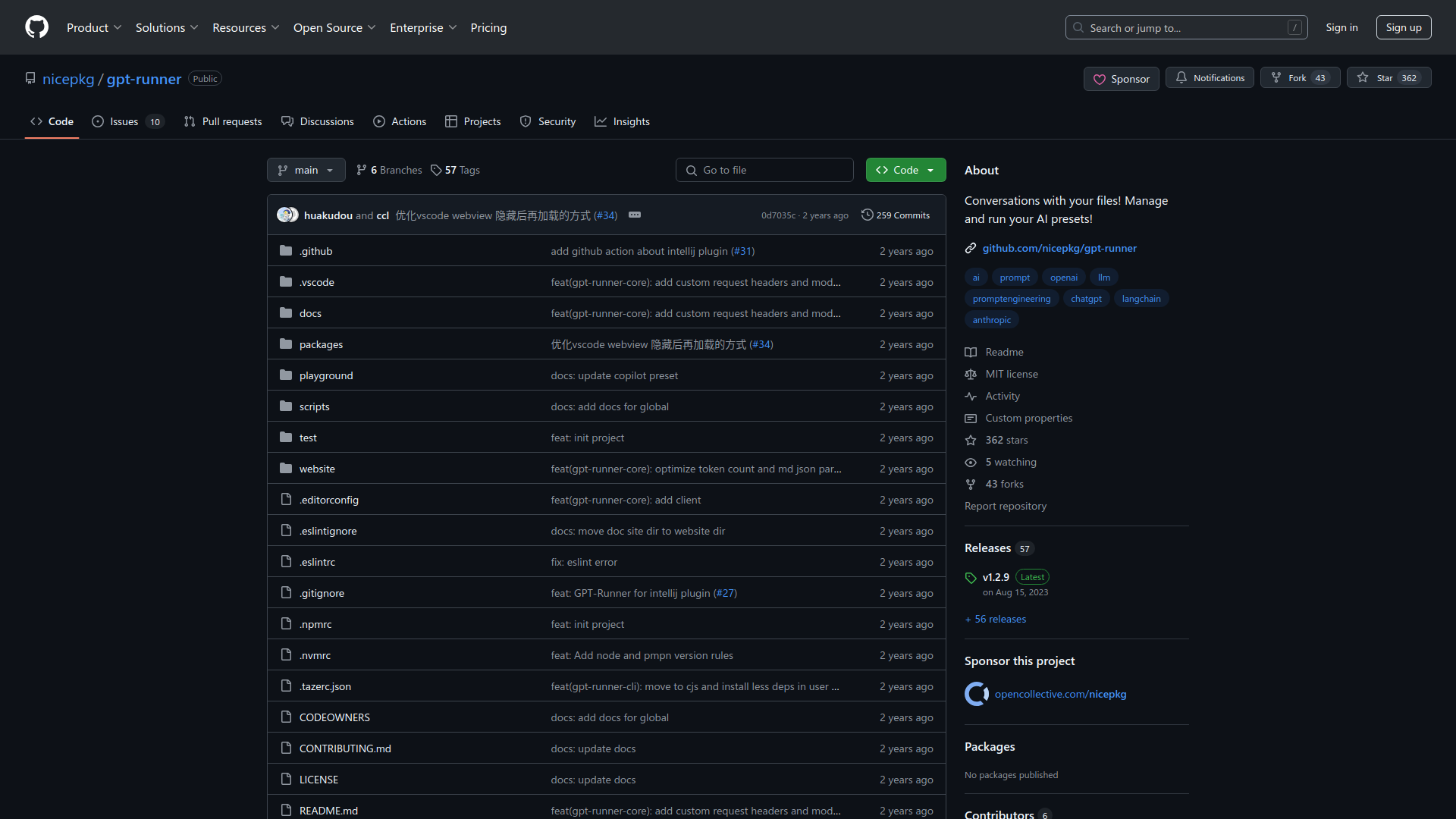Open the Pricing page
The width and height of the screenshot is (1456, 819).
[488, 27]
